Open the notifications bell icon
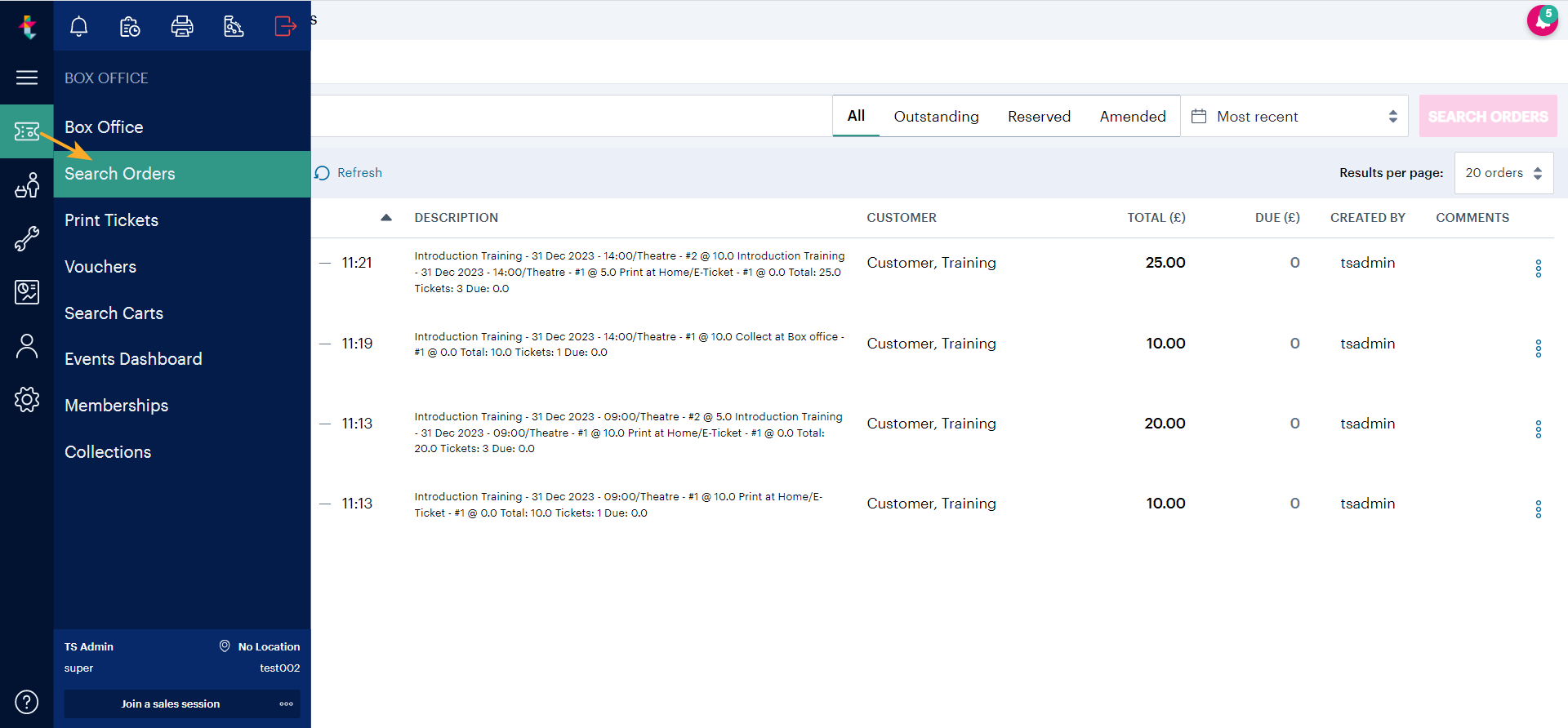The width and height of the screenshot is (1568, 728). click(x=78, y=26)
